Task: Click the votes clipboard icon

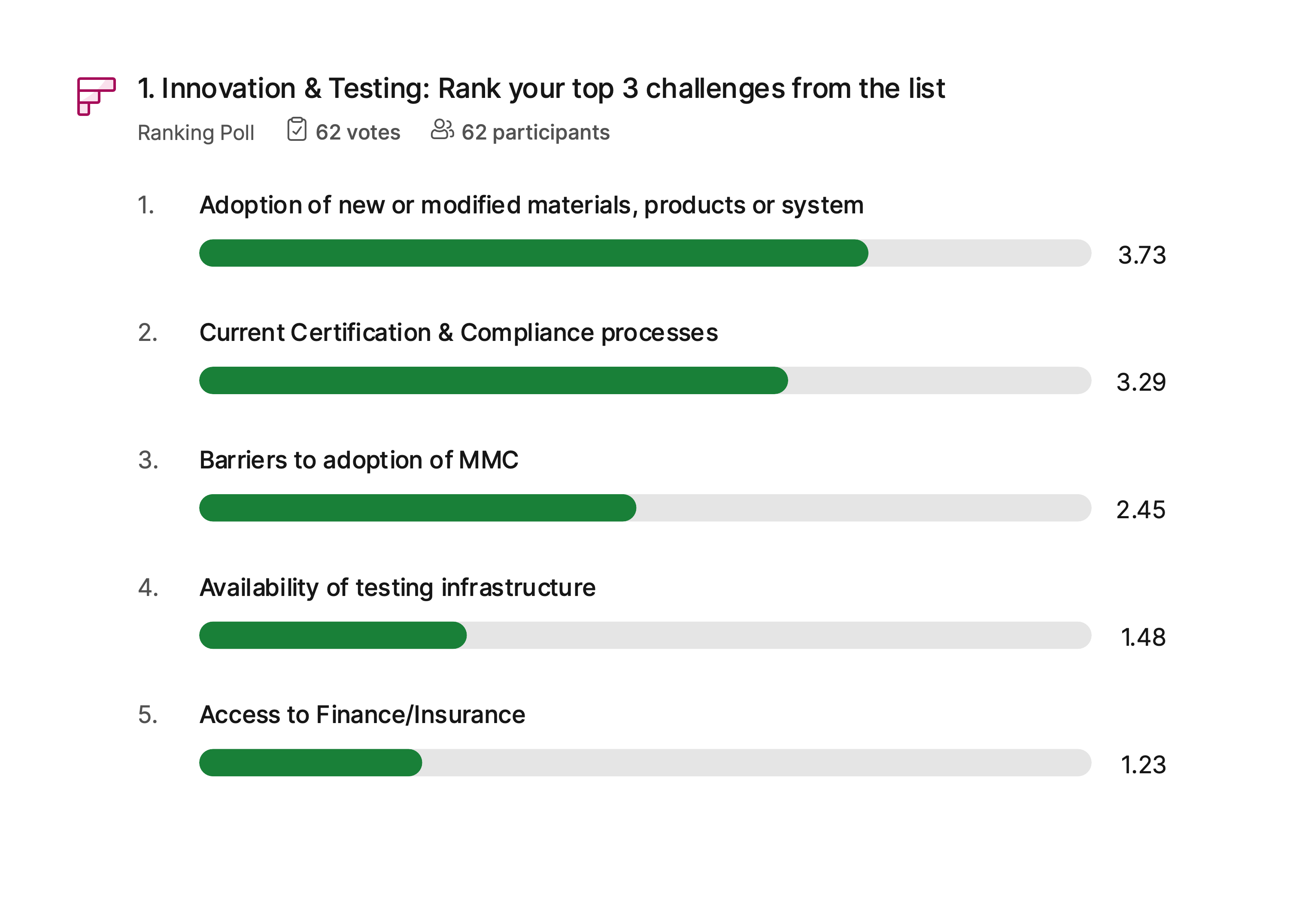Action: click(x=296, y=129)
